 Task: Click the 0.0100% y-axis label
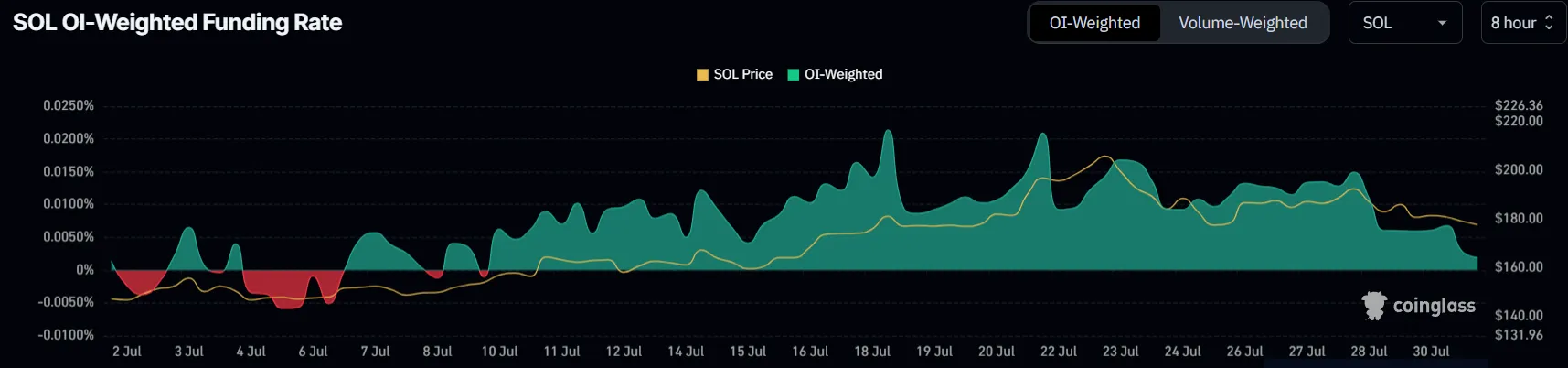point(69,203)
